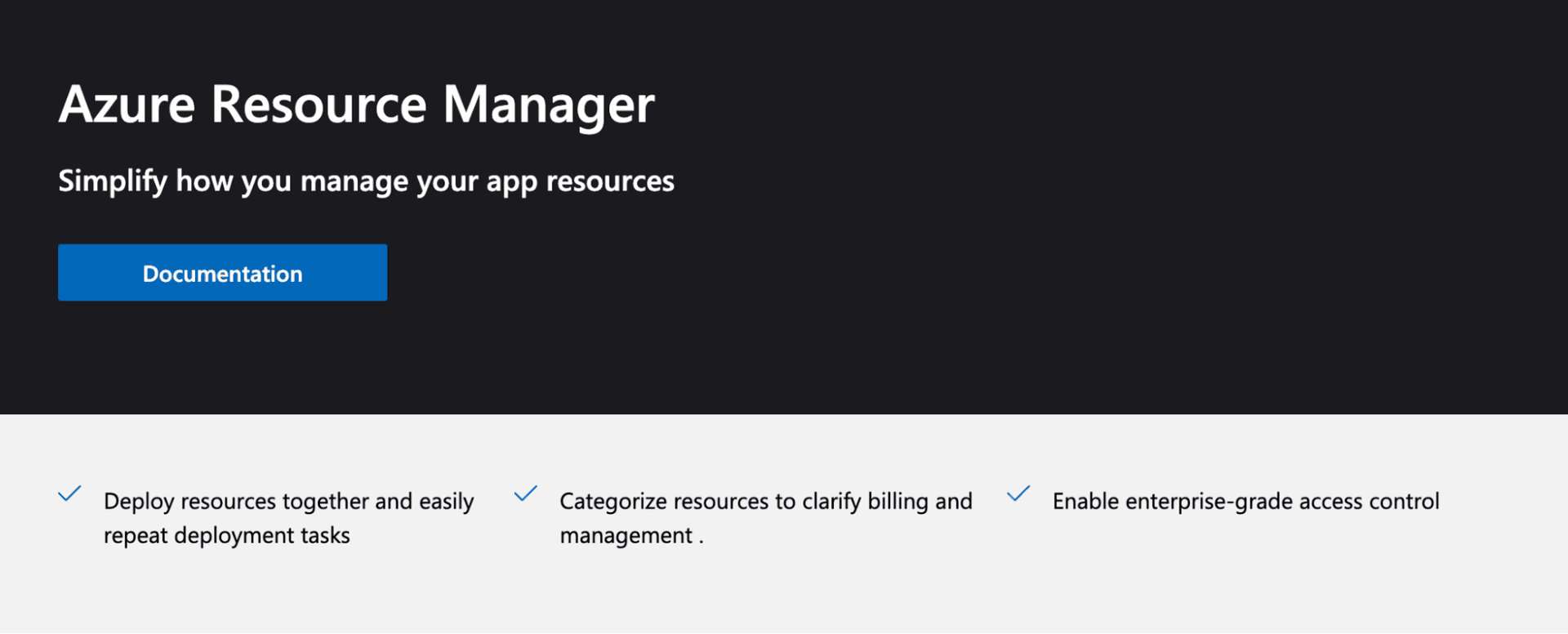Click checkmark beside "Deploy resources together"
This screenshot has width=1568, height=634.
click(x=70, y=493)
